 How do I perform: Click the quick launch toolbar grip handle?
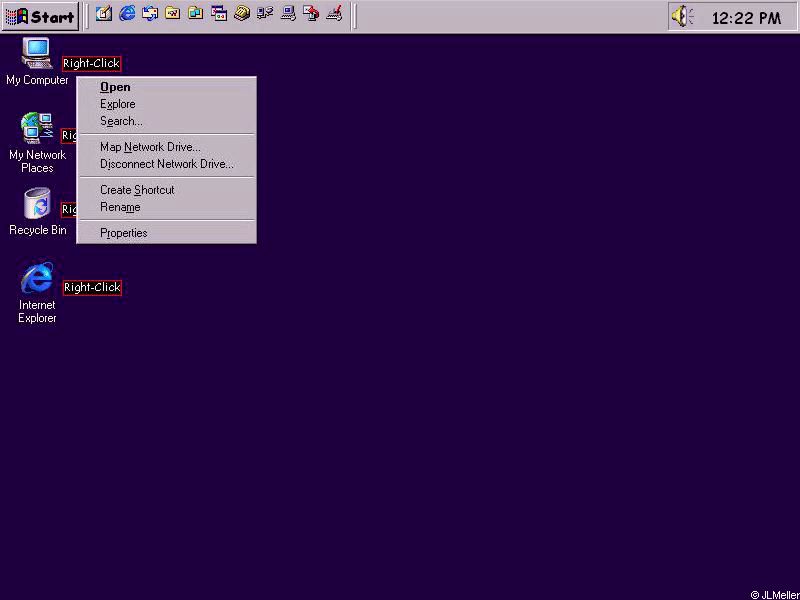[86, 16]
